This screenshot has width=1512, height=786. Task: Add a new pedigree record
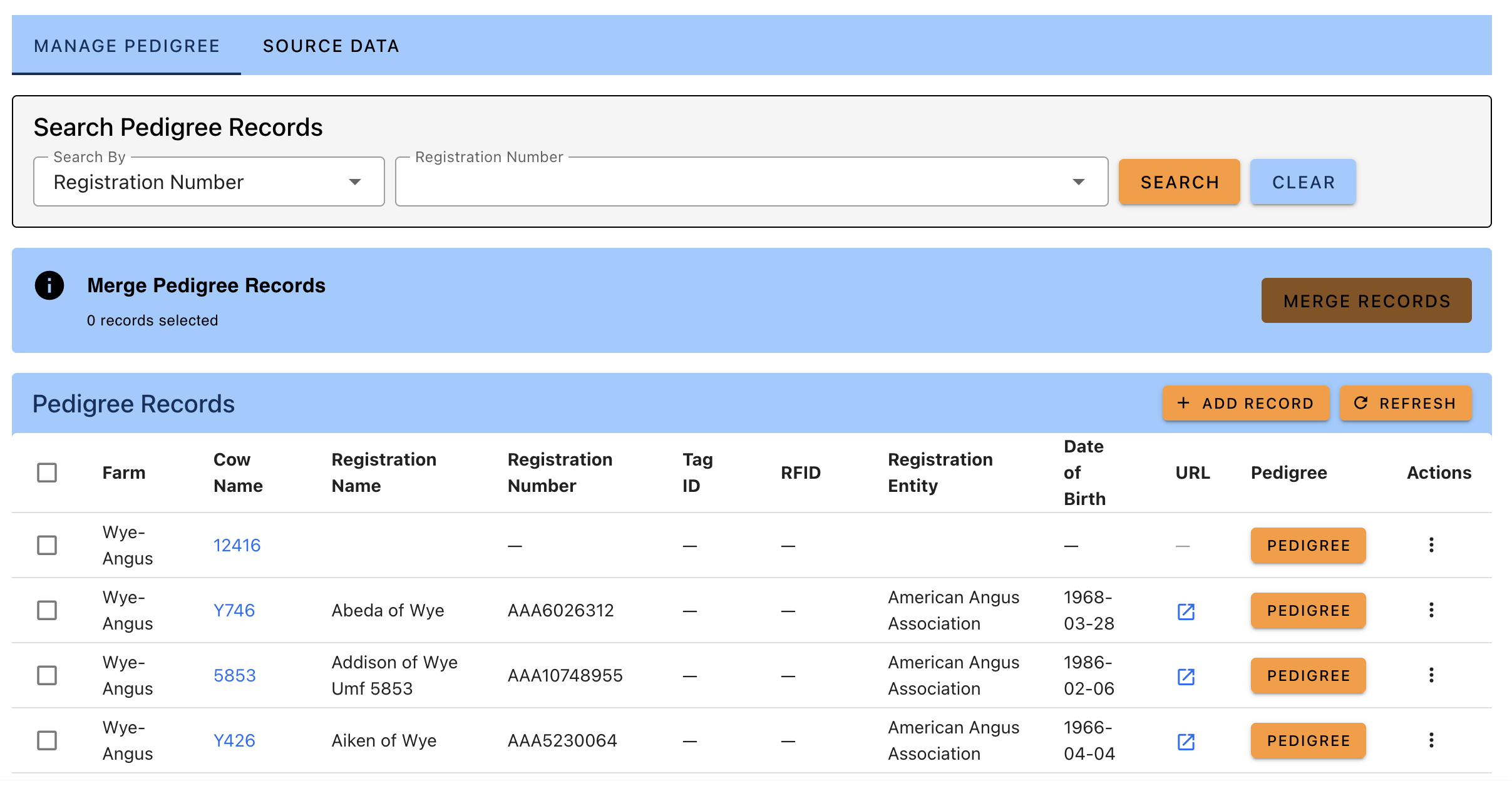pos(1246,404)
